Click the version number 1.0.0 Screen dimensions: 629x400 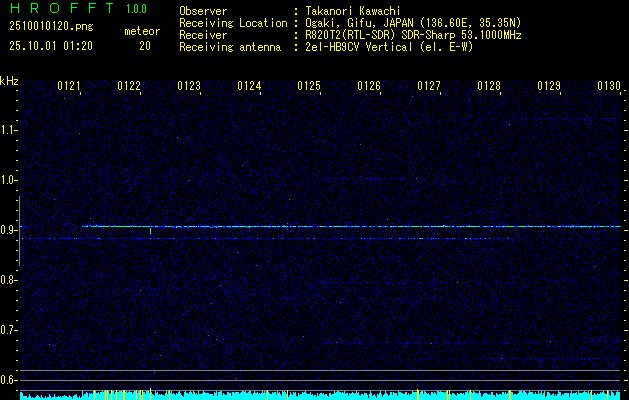[x=136, y=9]
